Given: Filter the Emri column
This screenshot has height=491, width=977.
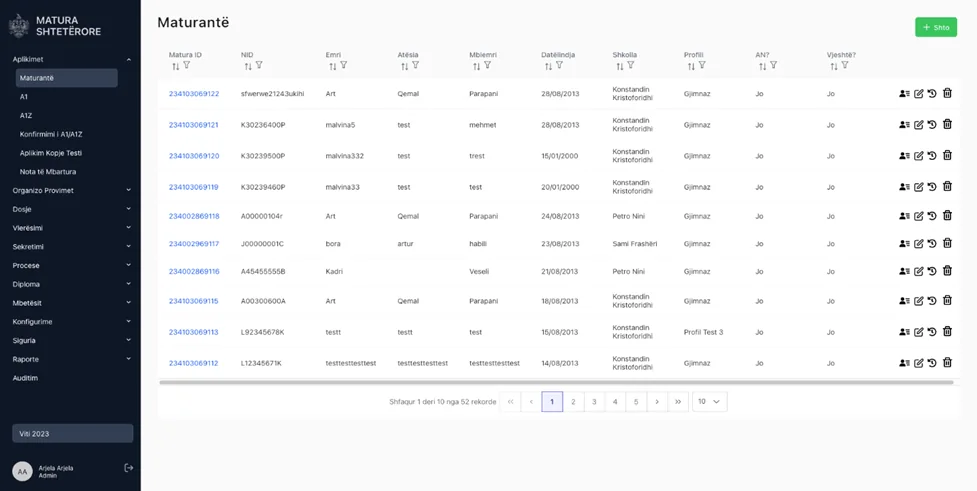Looking at the screenshot, I should [x=343, y=65].
